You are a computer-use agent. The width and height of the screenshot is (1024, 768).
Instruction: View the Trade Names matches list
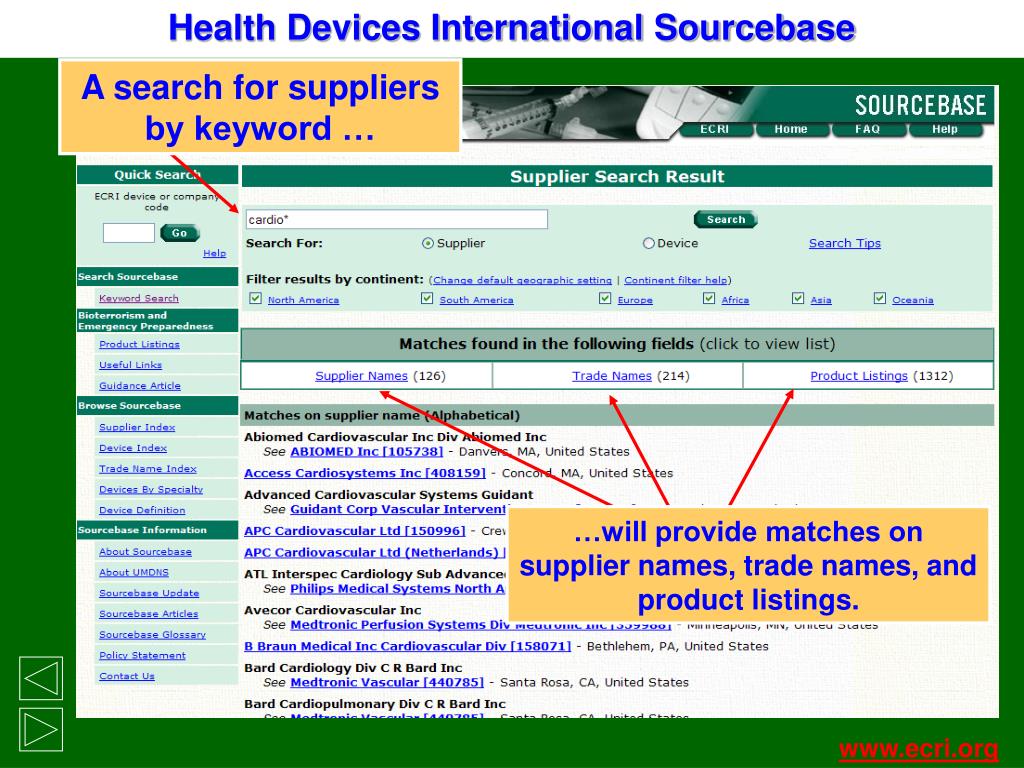pyautogui.click(x=612, y=376)
